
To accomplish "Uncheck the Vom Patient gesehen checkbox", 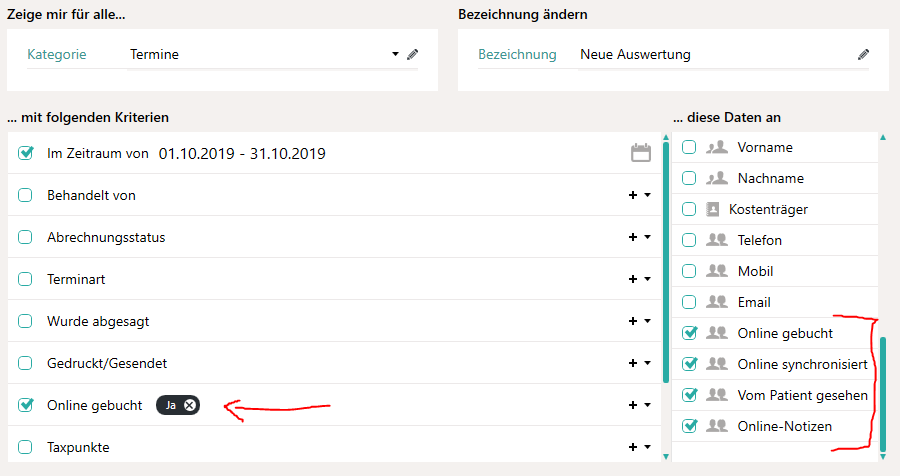I will (x=689, y=395).
